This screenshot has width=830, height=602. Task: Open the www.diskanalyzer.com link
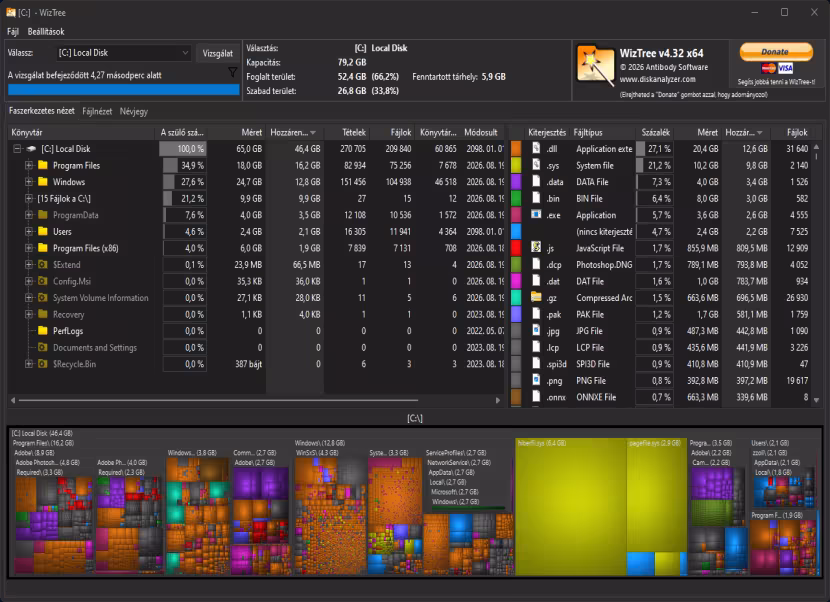tap(657, 79)
